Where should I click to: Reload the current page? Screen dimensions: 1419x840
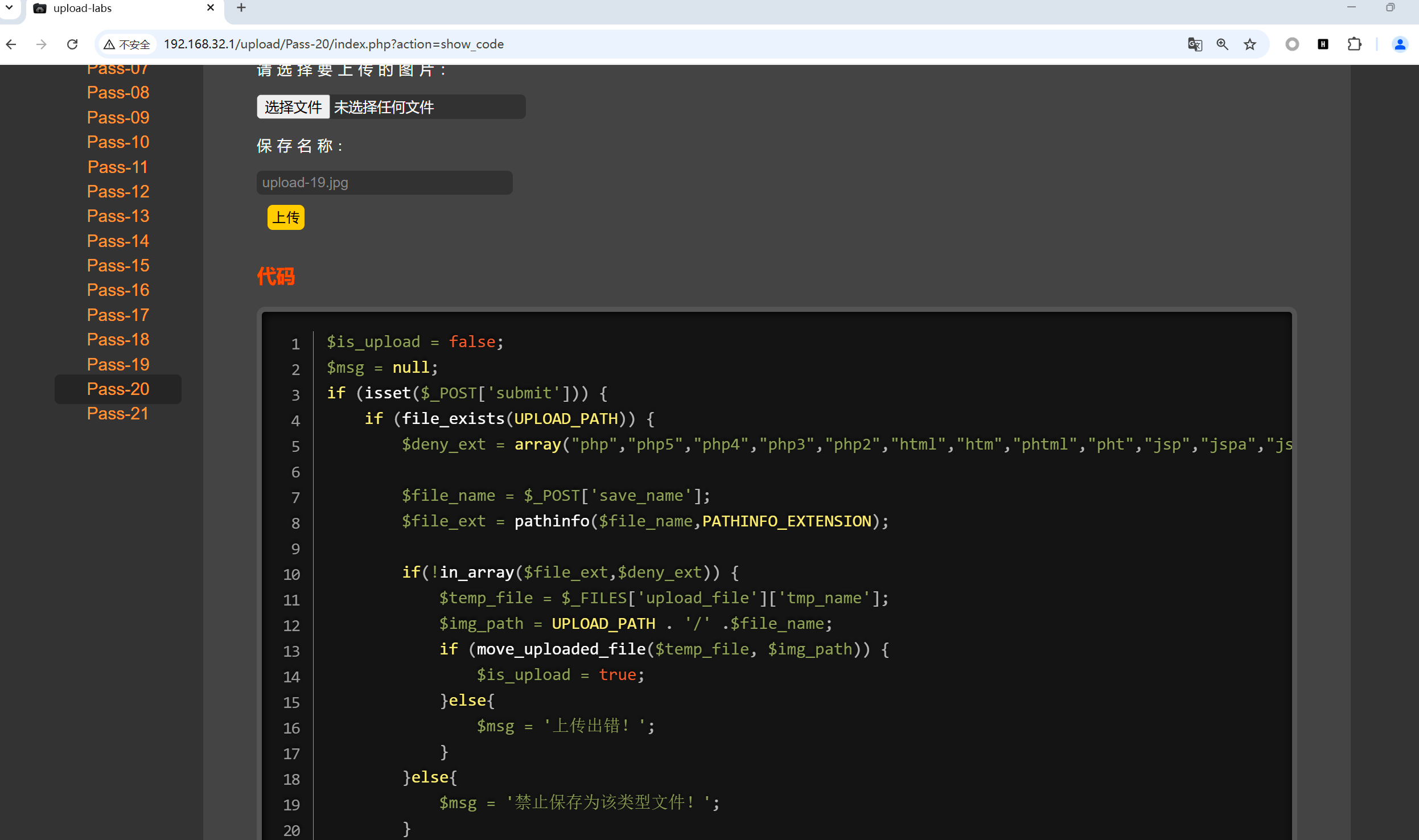(x=72, y=44)
